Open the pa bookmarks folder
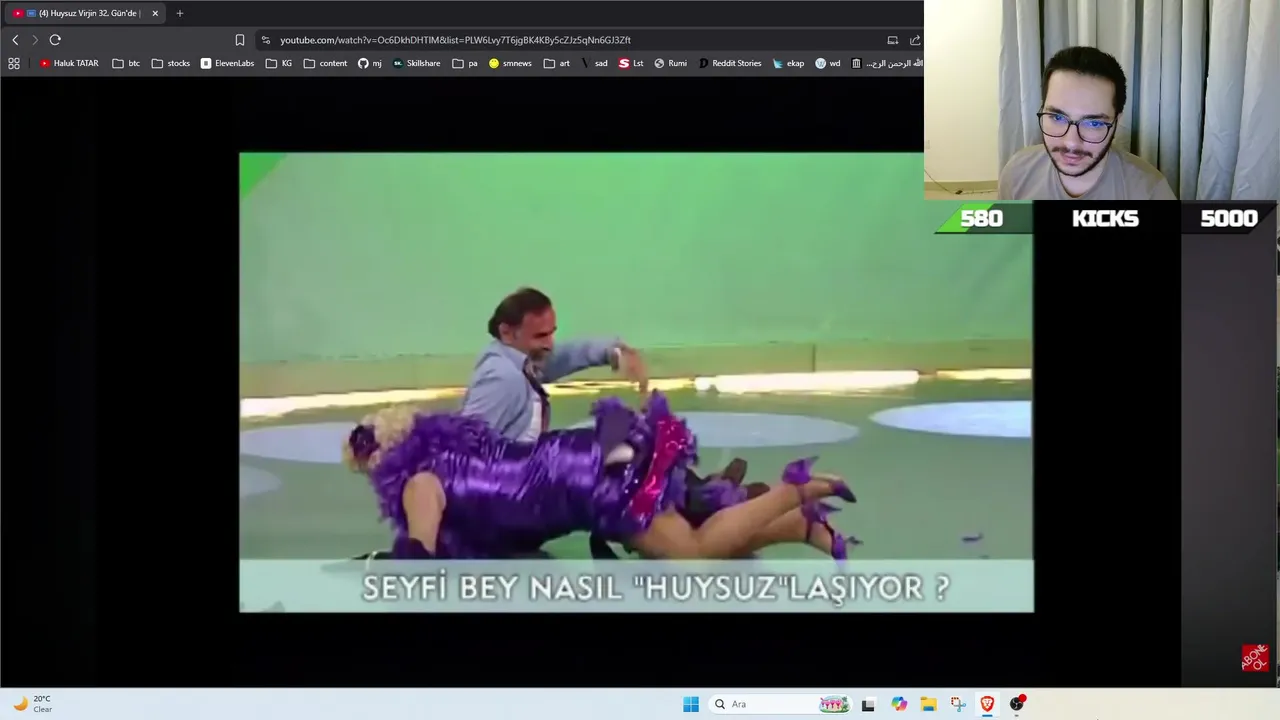Viewport: 1280px width, 720px height. tap(465, 63)
